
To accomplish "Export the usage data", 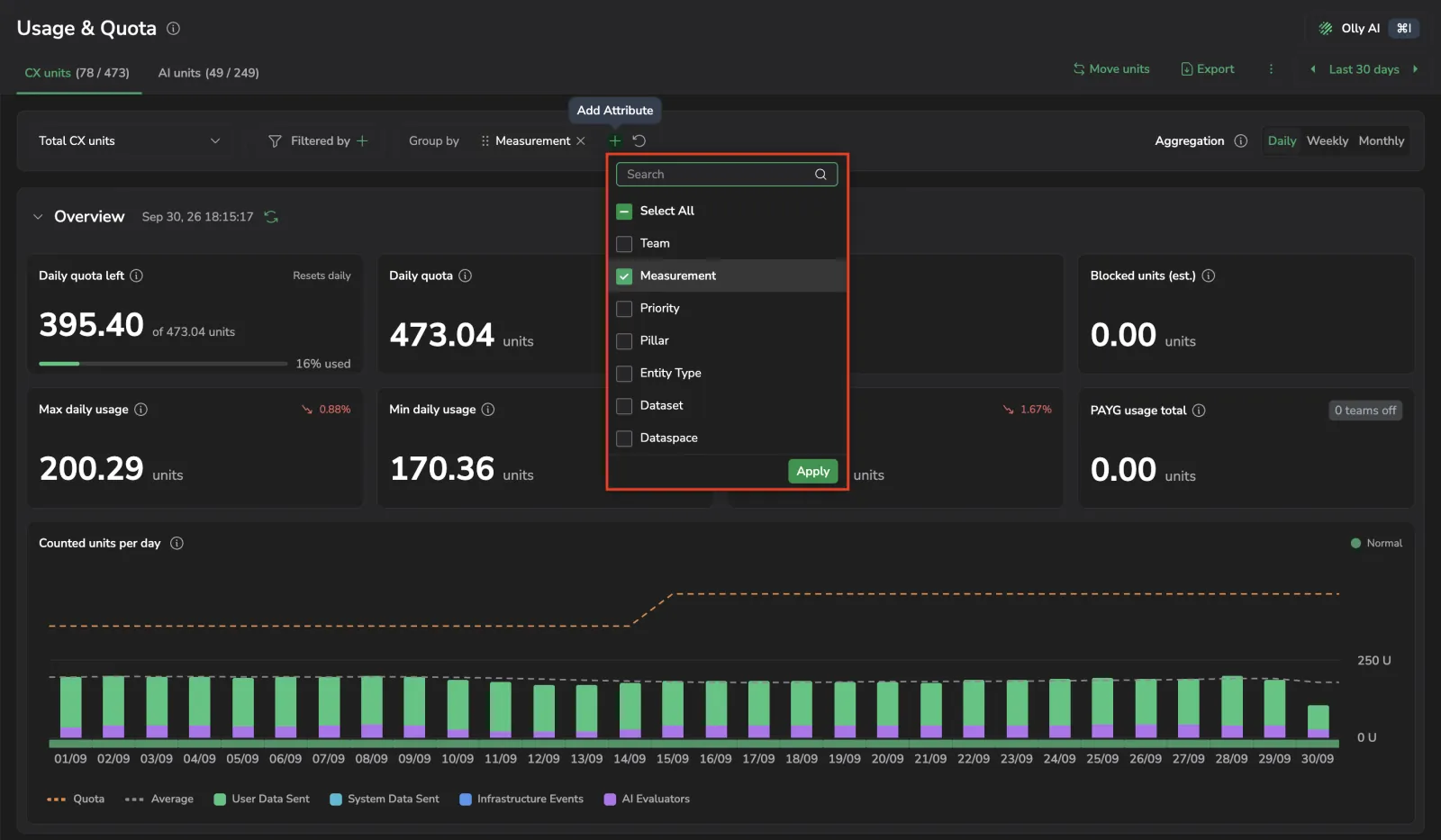I will 1208,69.
